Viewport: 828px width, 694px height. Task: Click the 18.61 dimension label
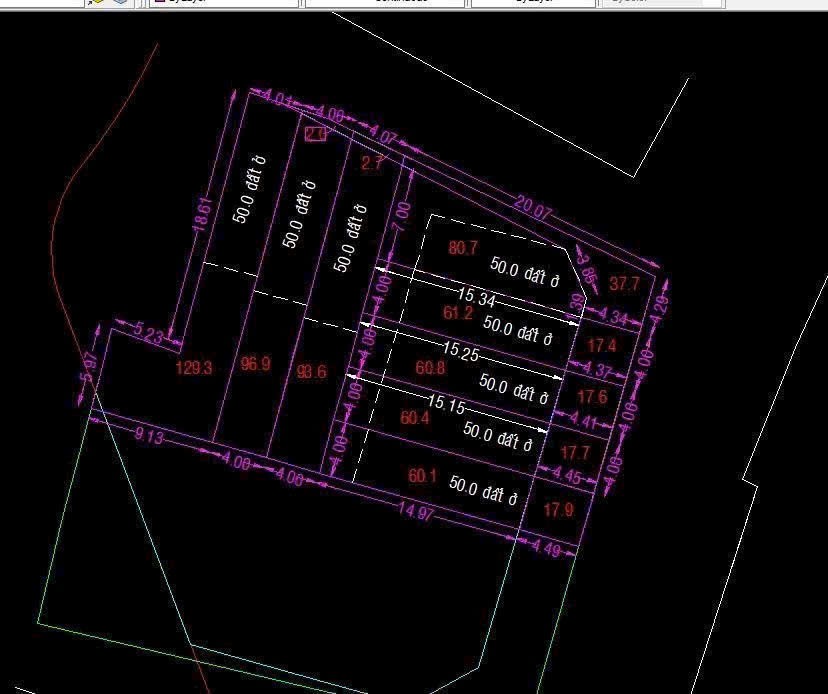coord(203,214)
